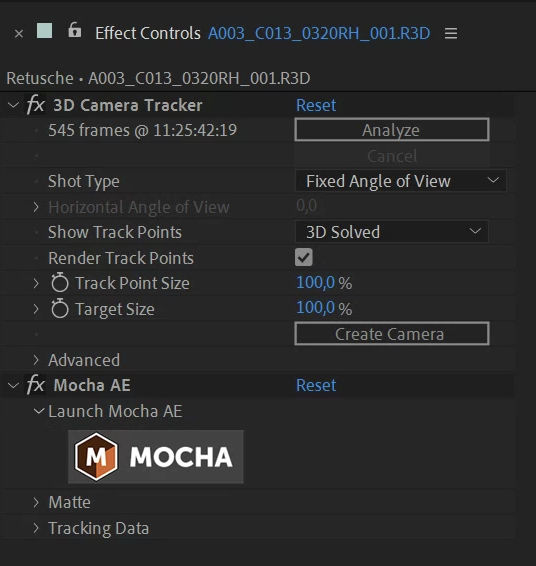Expand the Target Size property
536x566 pixels.
[36, 309]
